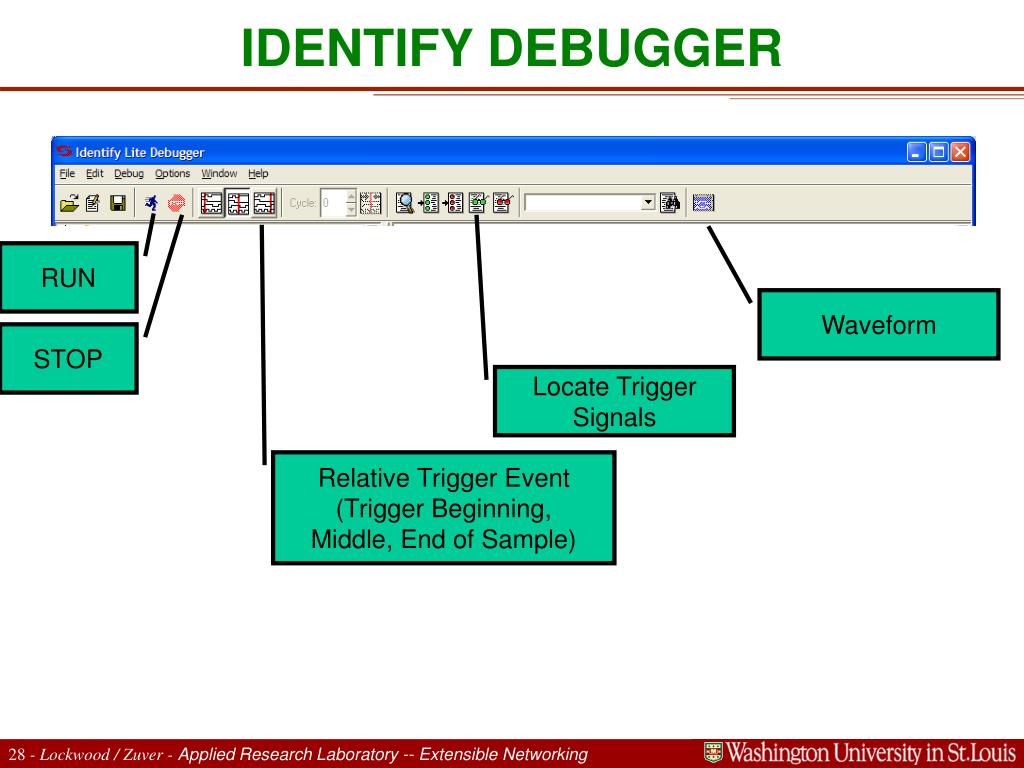Image resolution: width=1024 pixels, height=768 pixels.
Task: Click the red list with arrow icon
Action: [453, 203]
